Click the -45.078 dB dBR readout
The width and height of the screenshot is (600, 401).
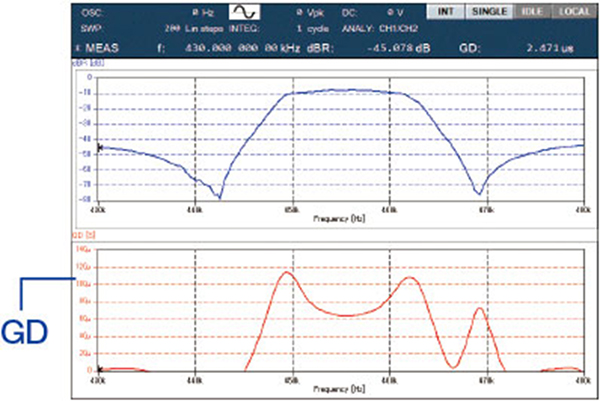click(398, 48)
